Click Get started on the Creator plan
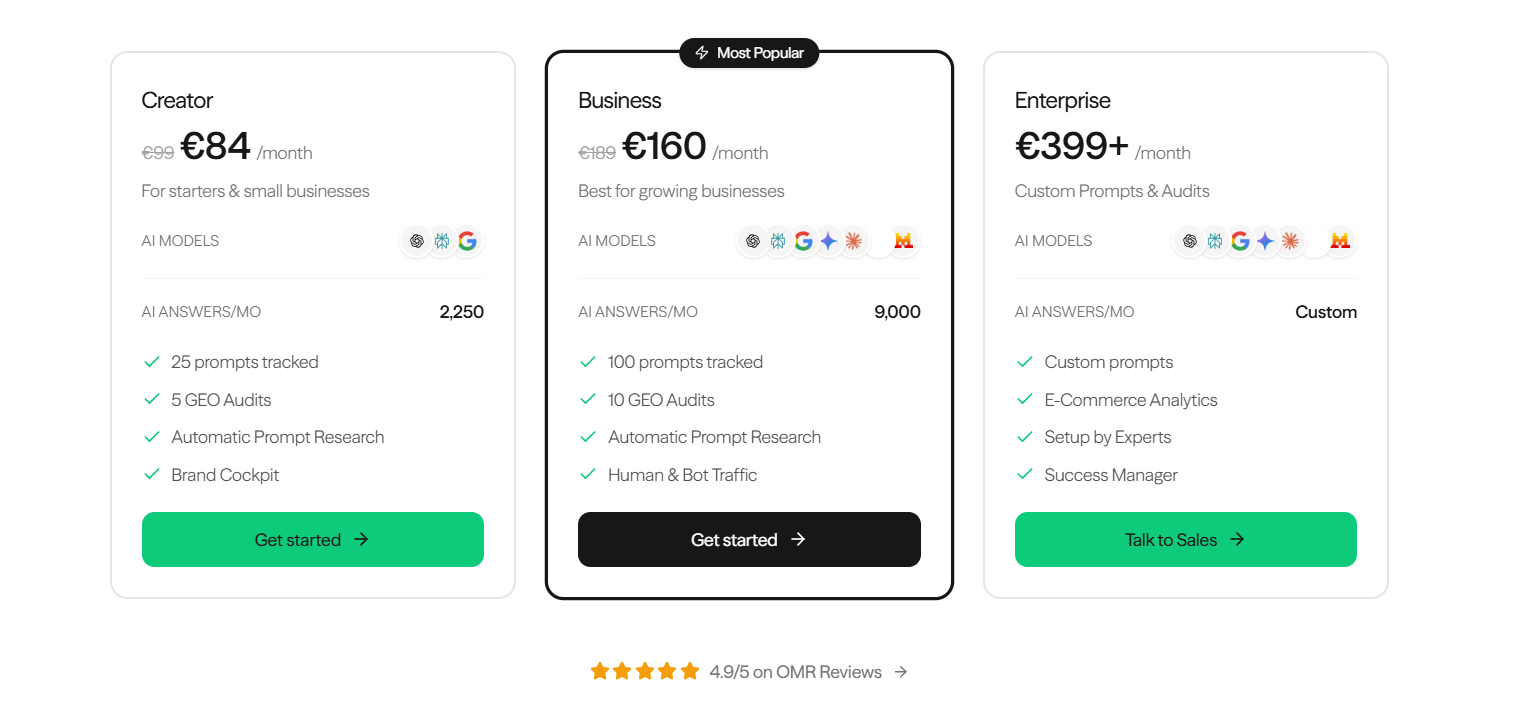 pos(312,540)
